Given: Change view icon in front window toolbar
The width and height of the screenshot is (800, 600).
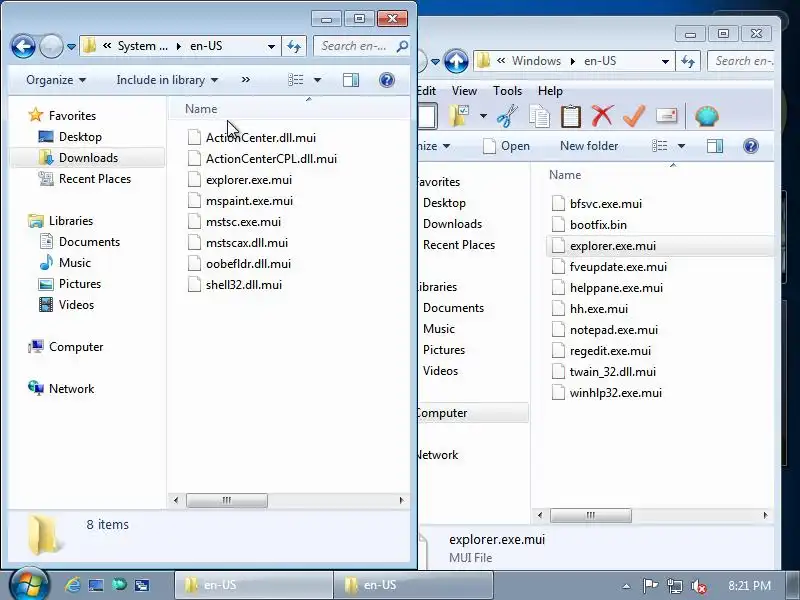Looking at the screenshot, I should [296, 80].
